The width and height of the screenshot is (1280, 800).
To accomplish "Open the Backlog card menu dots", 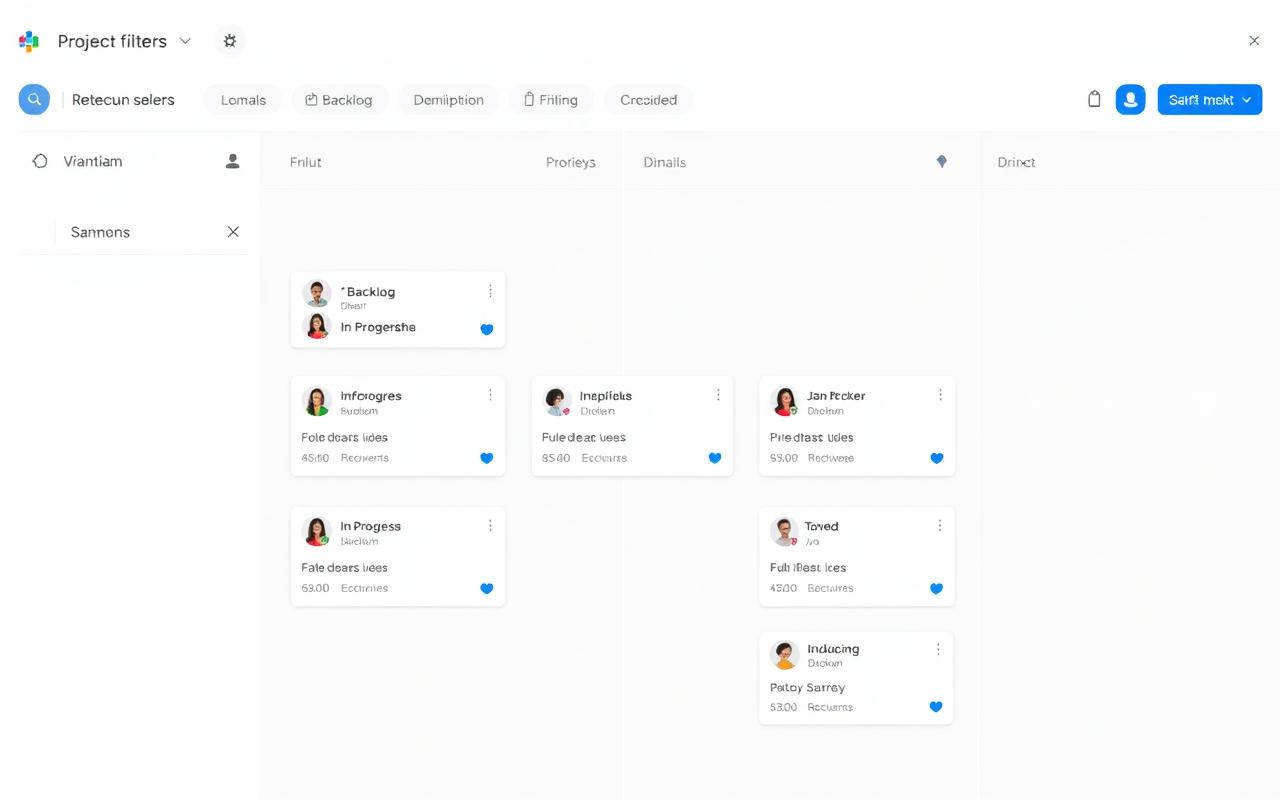I will 490,291.
